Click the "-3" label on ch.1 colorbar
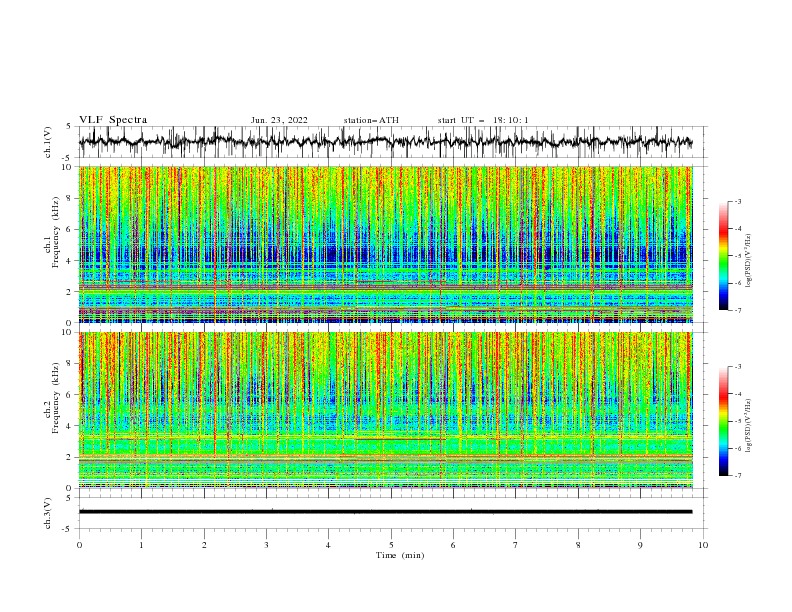The height and width of the screenshot is (612, 792). coord(738,201)
